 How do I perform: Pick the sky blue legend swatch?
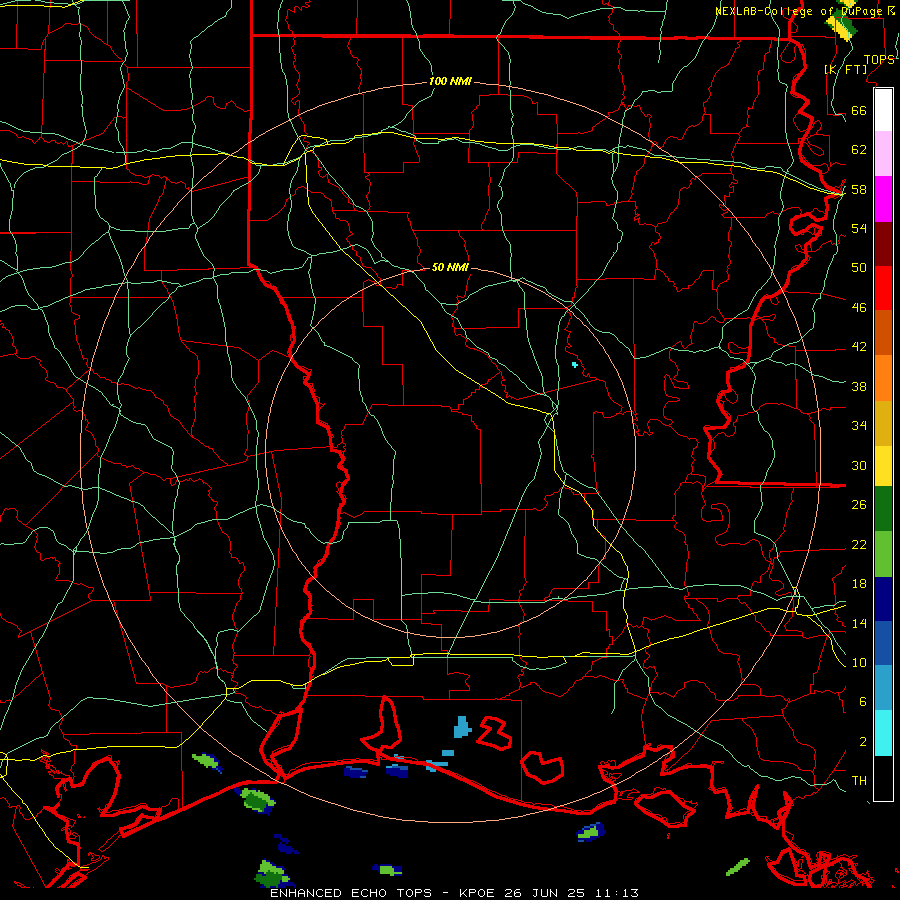pyautogui.click(x=883, y=688)
